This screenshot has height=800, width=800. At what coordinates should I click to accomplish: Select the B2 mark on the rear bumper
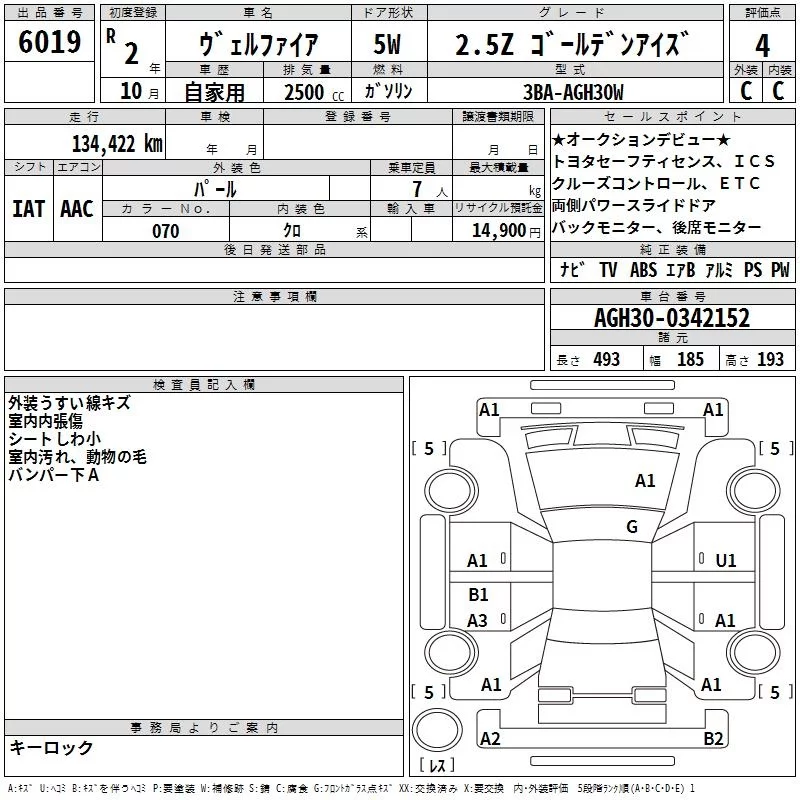713,738
